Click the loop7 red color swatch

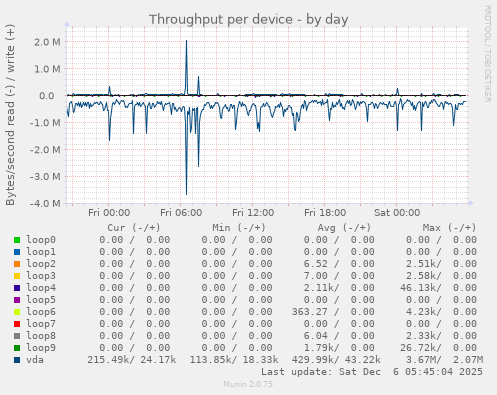17,324
